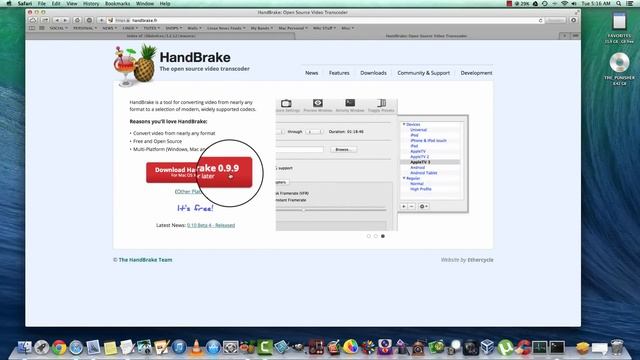Open the File menu
Image resolution: width=640 pixels, height=360 pixels.
coord(42,4)
